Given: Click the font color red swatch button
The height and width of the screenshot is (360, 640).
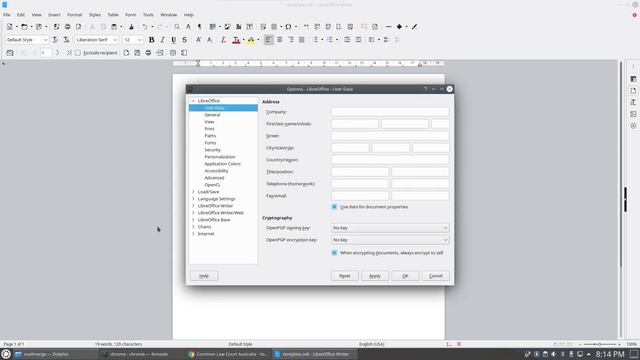Looking at the screenshot, I should tap(236, 40).
